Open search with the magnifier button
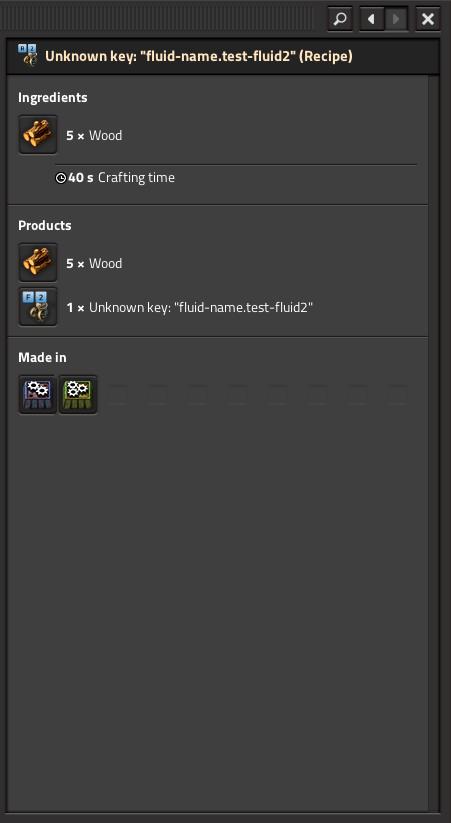The height and width of the screenshot is (823, 451). point(340,19)
